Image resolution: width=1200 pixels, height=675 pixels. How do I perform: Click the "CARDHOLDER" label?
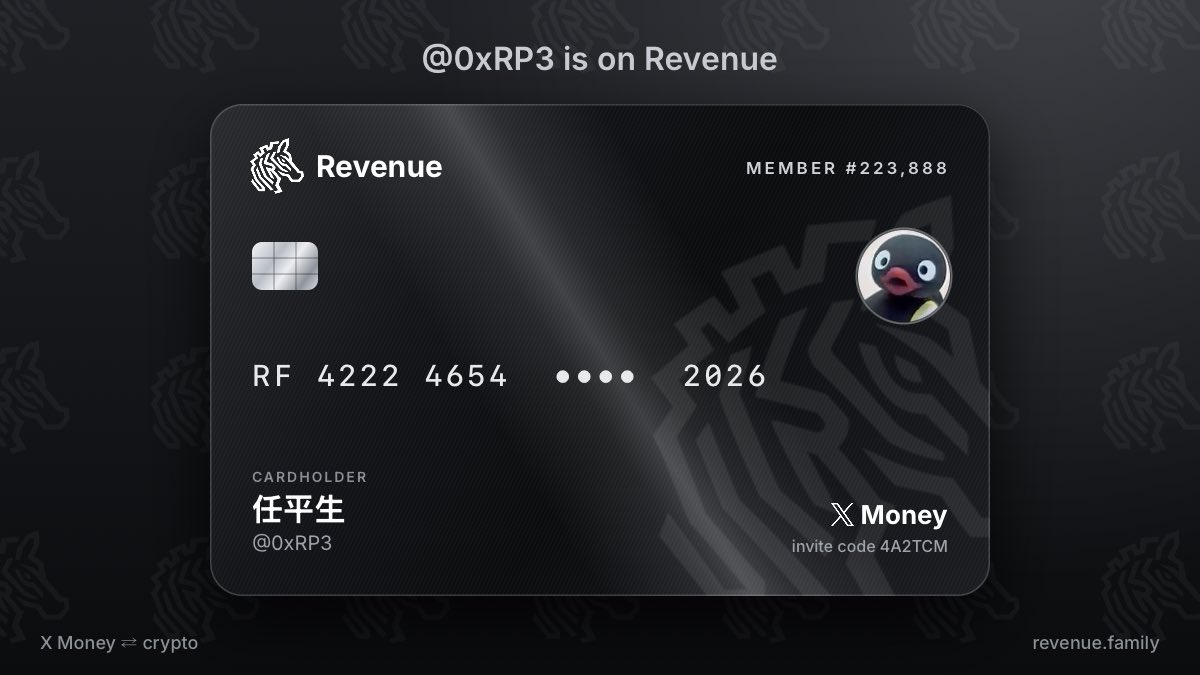[x=310, y=477]
